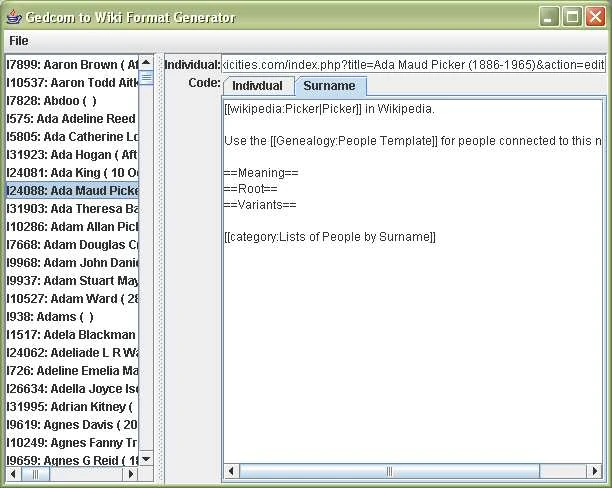Select I24081: Ada King entry
612x488 pixels.
[x=72, y=173]
